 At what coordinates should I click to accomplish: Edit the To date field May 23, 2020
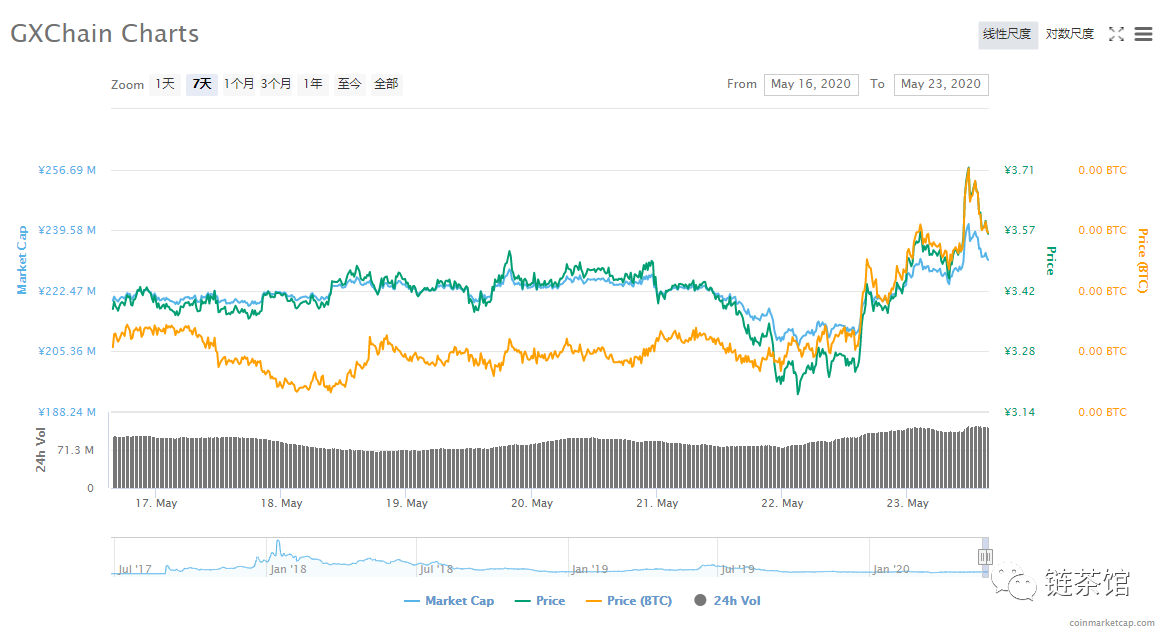[x=941, y=84]
